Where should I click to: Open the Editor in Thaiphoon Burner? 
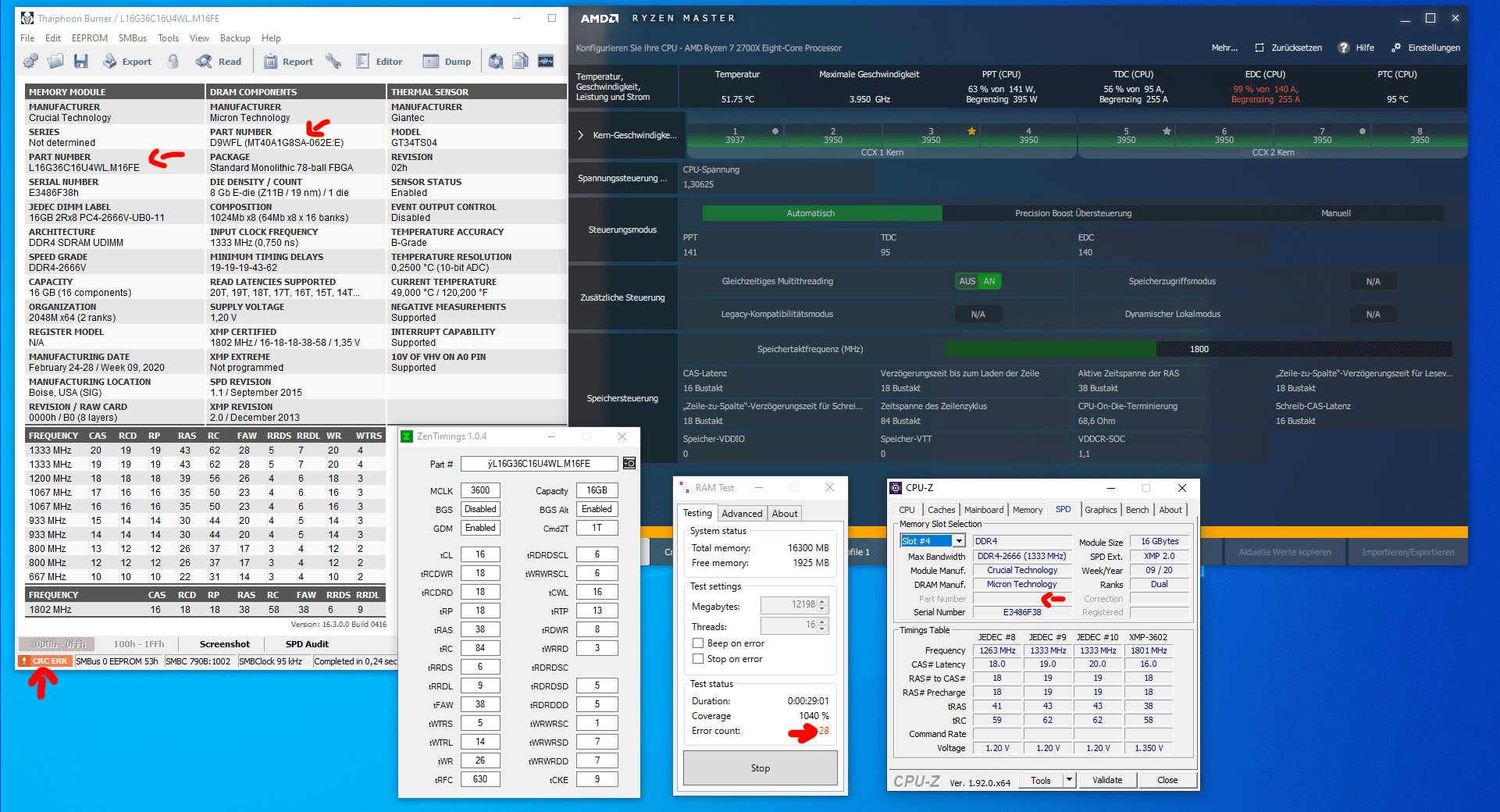pos(379,61)
